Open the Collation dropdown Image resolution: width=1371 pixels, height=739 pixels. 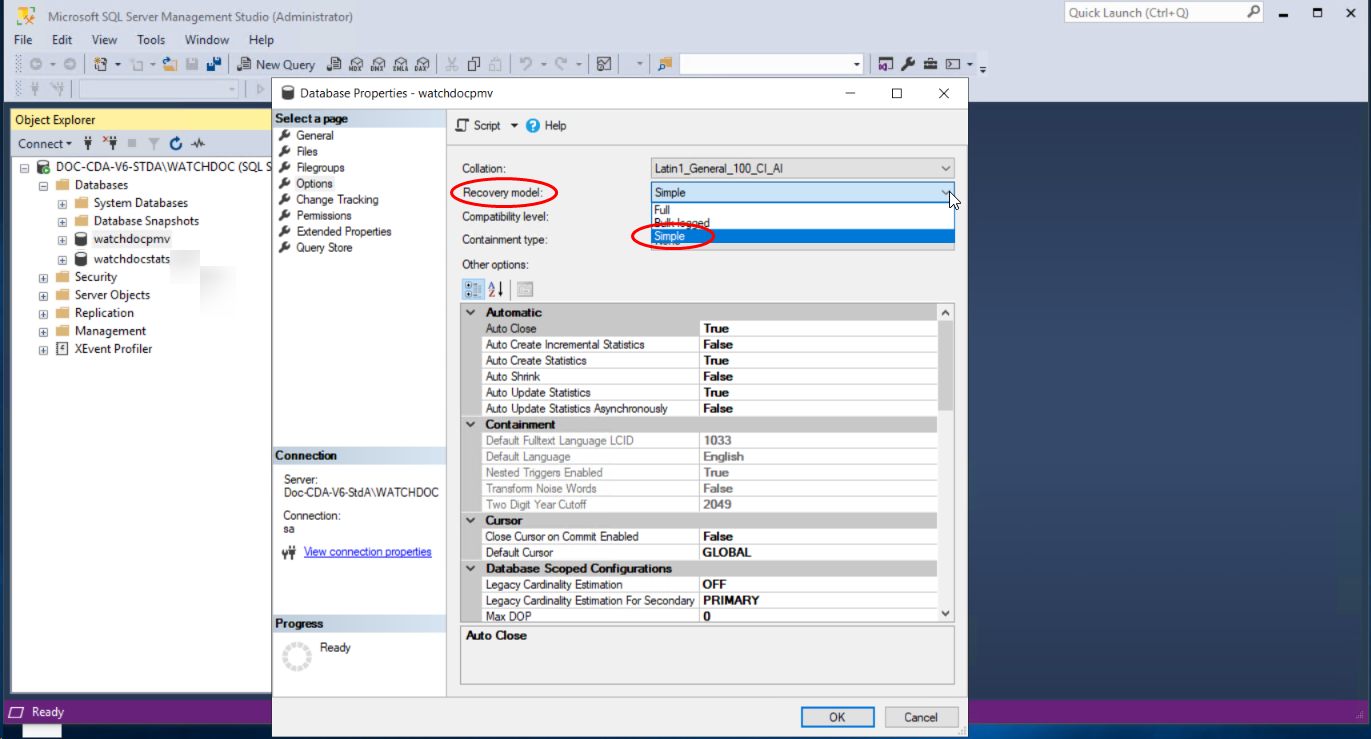[x=945, y=169]
